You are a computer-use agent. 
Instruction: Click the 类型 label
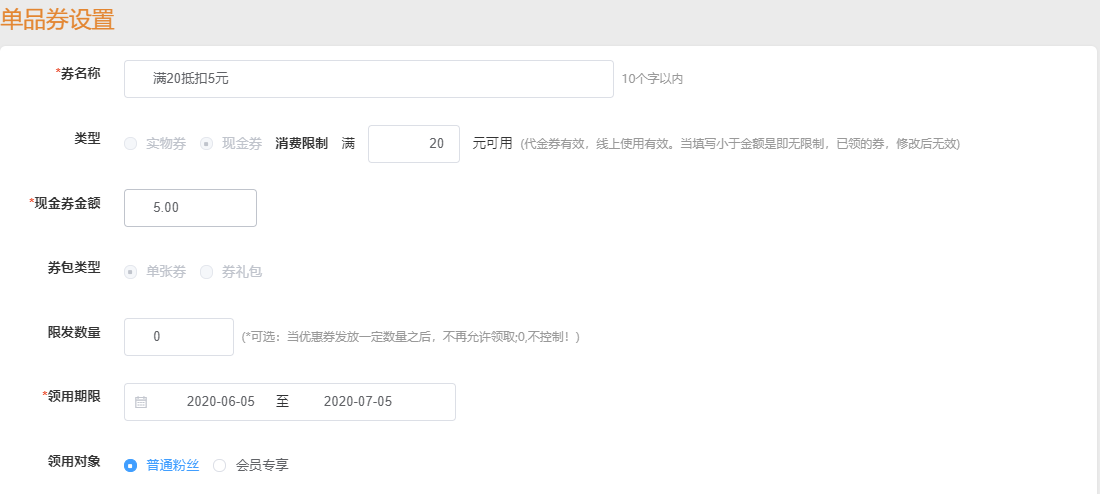click(88, 138)
